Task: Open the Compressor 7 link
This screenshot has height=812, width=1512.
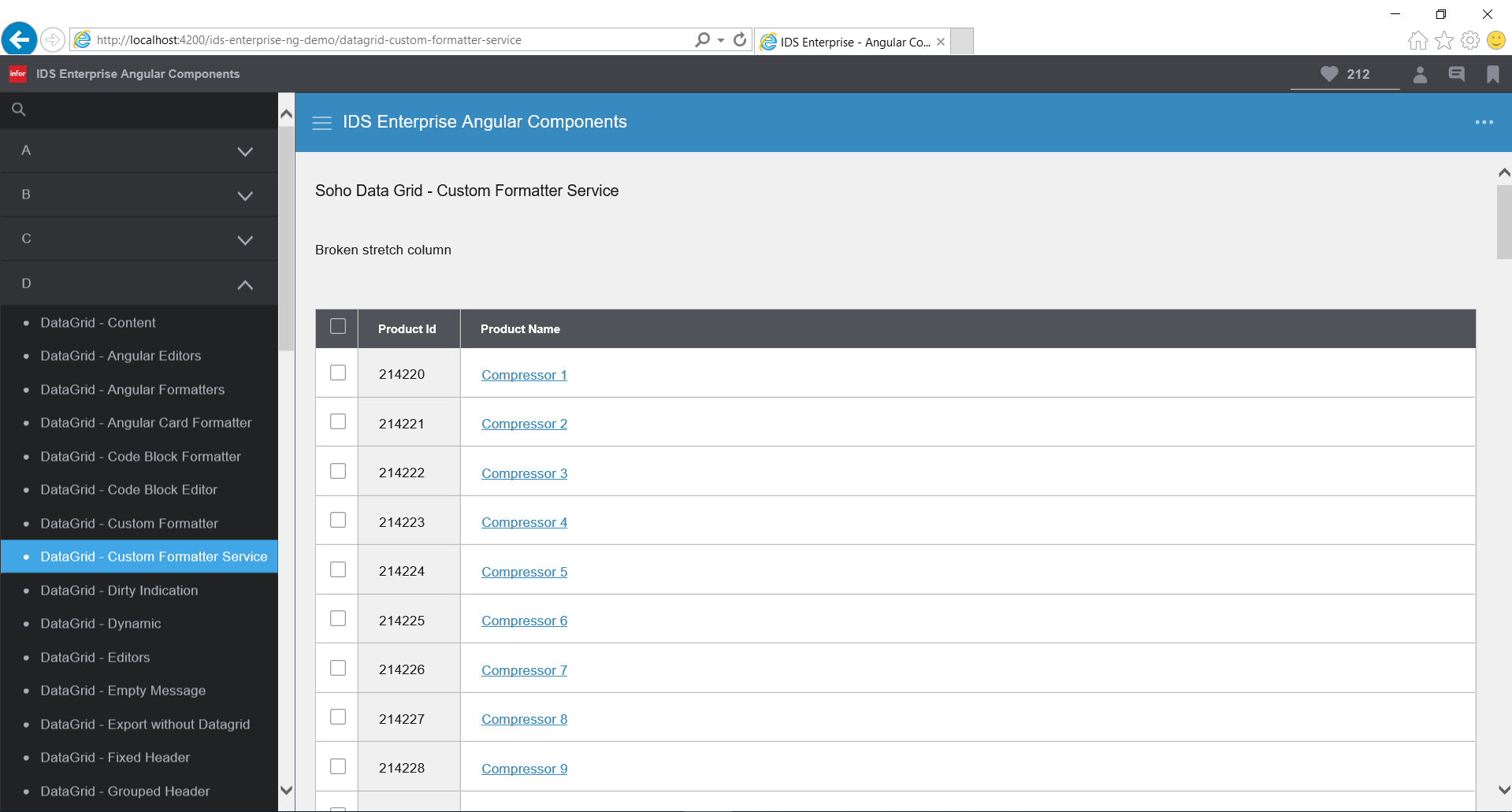Action: tap(524, 670)
